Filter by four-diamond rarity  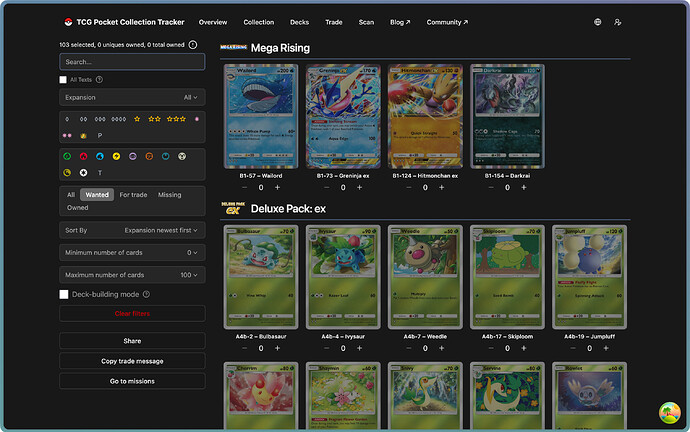coord(119,119)
